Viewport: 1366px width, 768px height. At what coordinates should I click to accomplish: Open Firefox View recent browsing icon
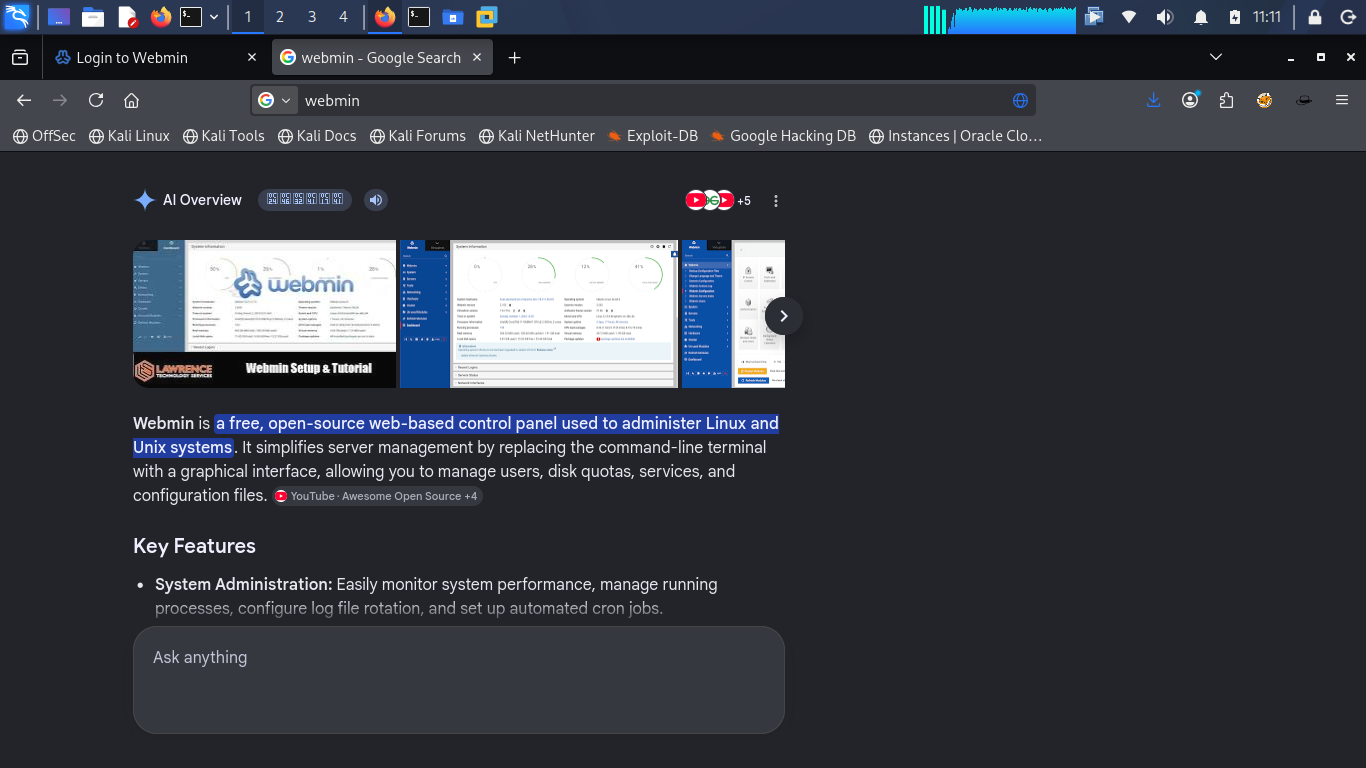coord(19,58)
